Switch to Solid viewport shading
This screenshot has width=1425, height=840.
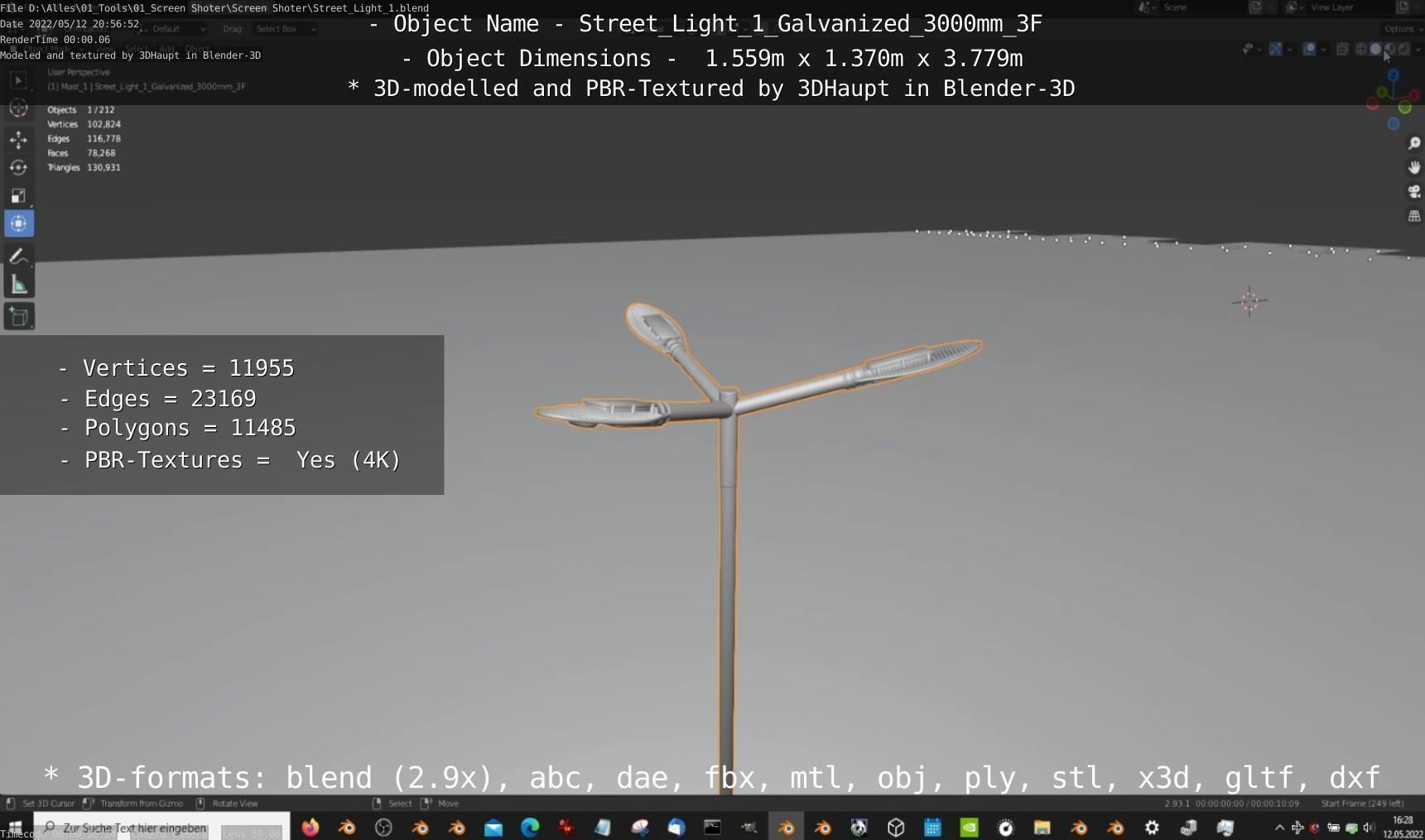(x=1375, y=49)
